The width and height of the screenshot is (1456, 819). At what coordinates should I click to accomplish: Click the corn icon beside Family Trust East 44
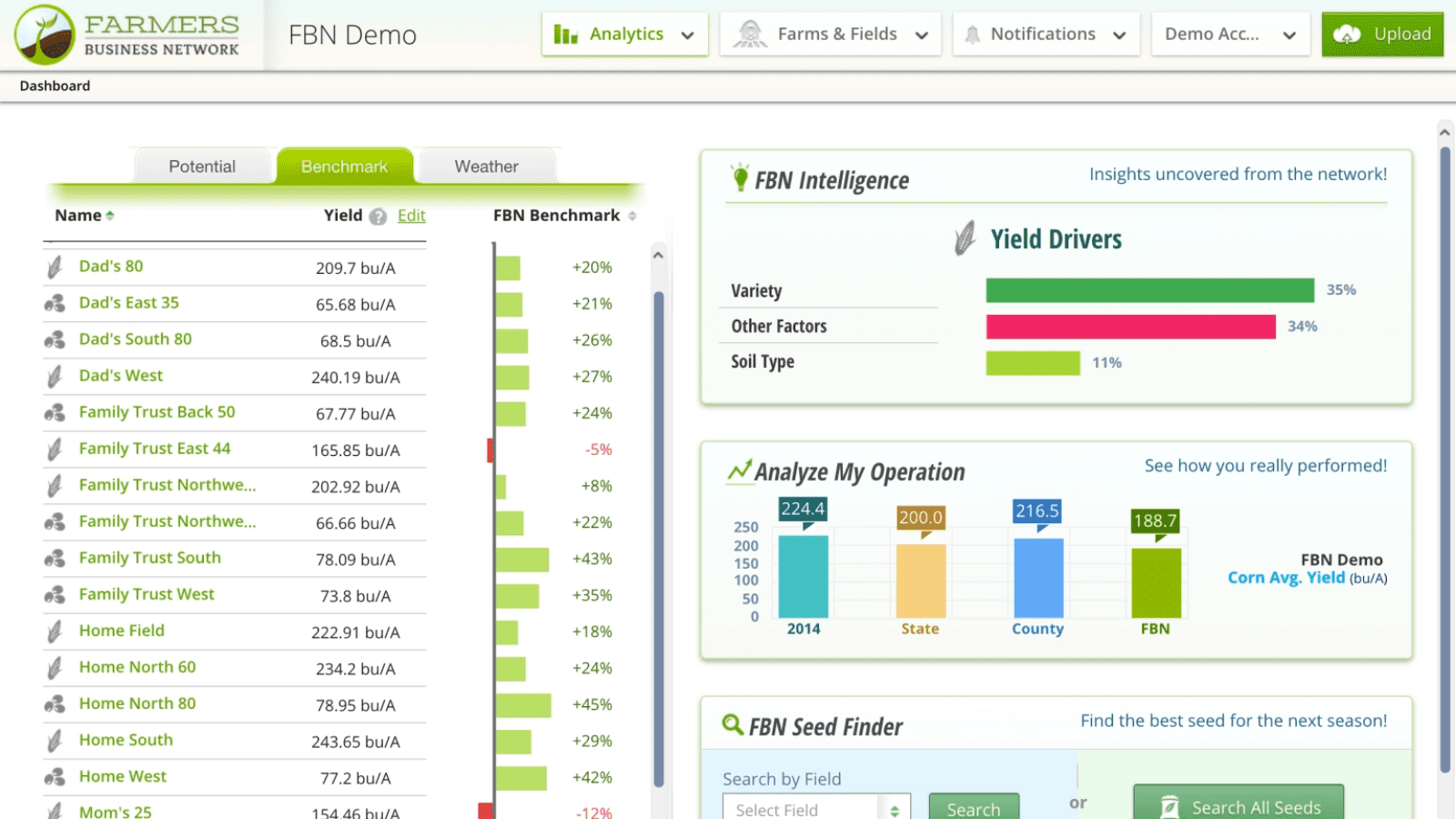pyautogui.click(x=55, y=449)
